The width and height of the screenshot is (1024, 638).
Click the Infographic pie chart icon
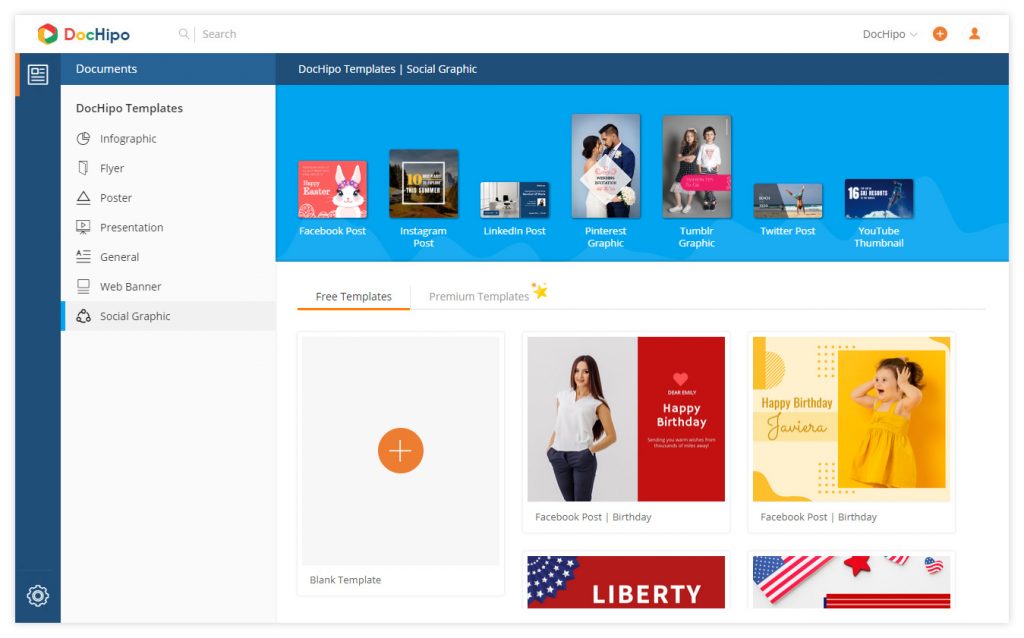83,138
